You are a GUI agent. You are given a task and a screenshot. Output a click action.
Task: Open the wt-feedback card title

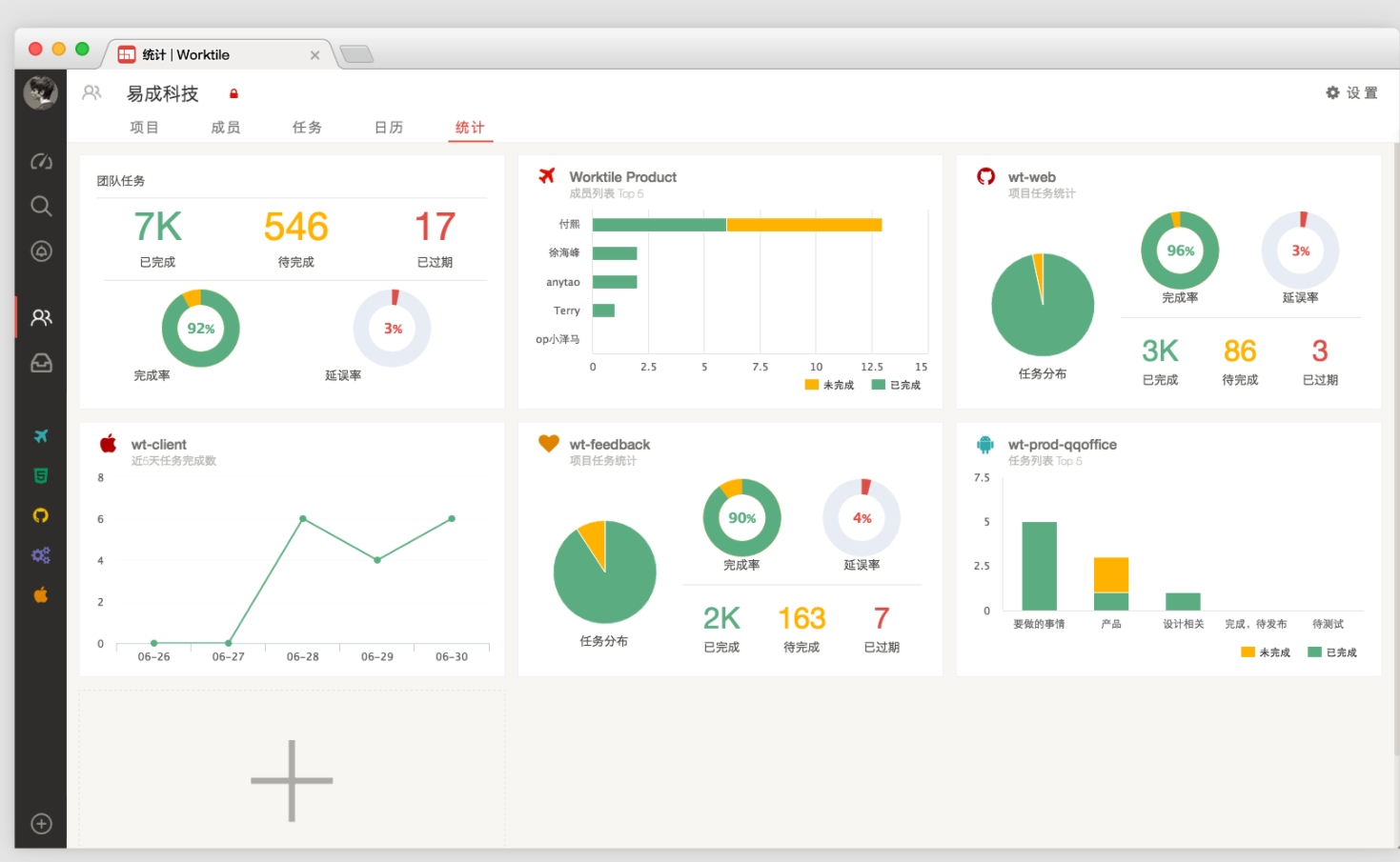(x=610, y=445)
